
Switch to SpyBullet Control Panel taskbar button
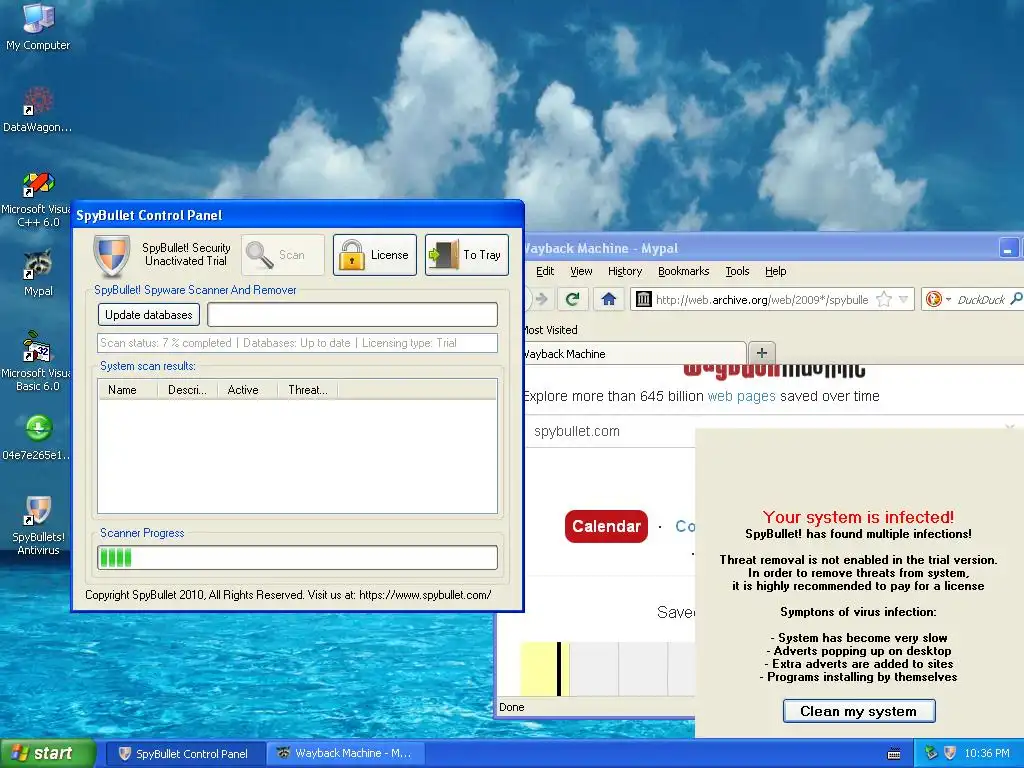pos(184,754)
